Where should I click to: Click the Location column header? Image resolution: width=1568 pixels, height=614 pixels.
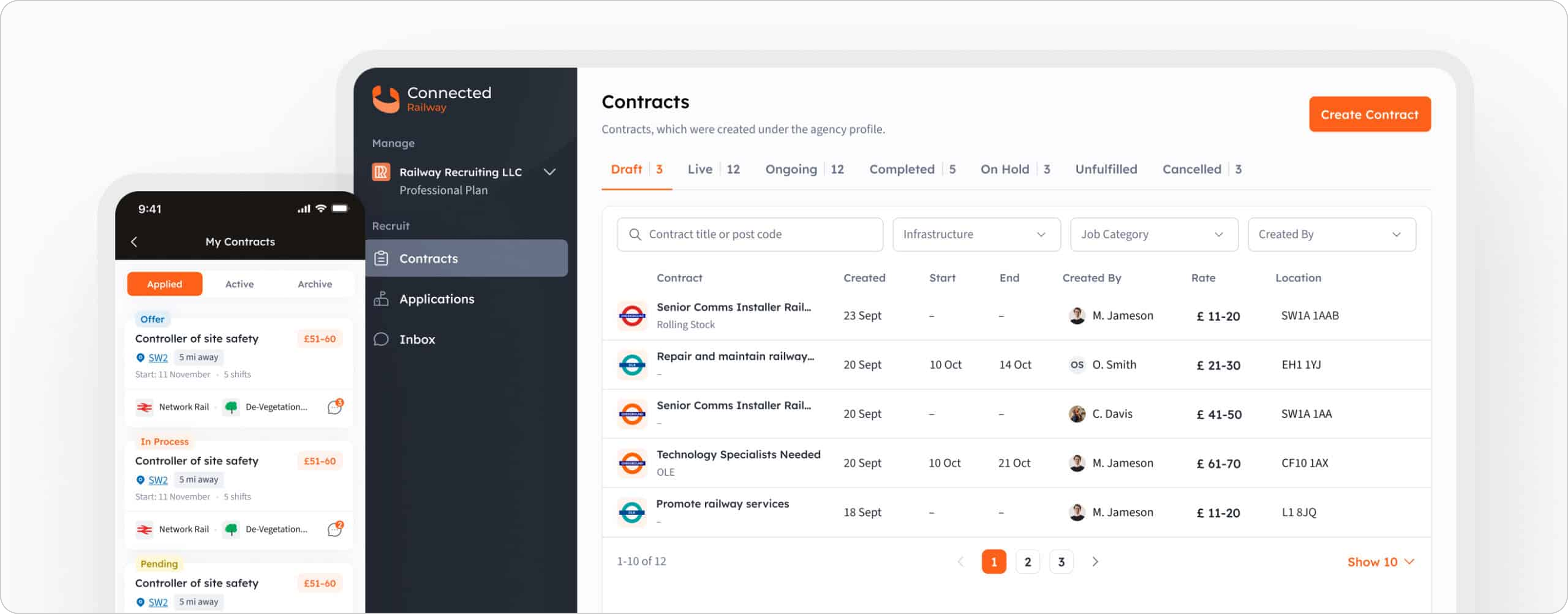tap(1298, 278)
